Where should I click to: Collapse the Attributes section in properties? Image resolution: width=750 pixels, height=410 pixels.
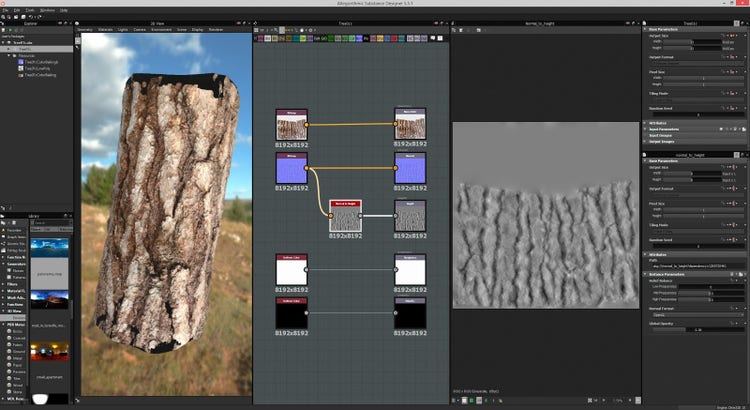click(659, 255)
